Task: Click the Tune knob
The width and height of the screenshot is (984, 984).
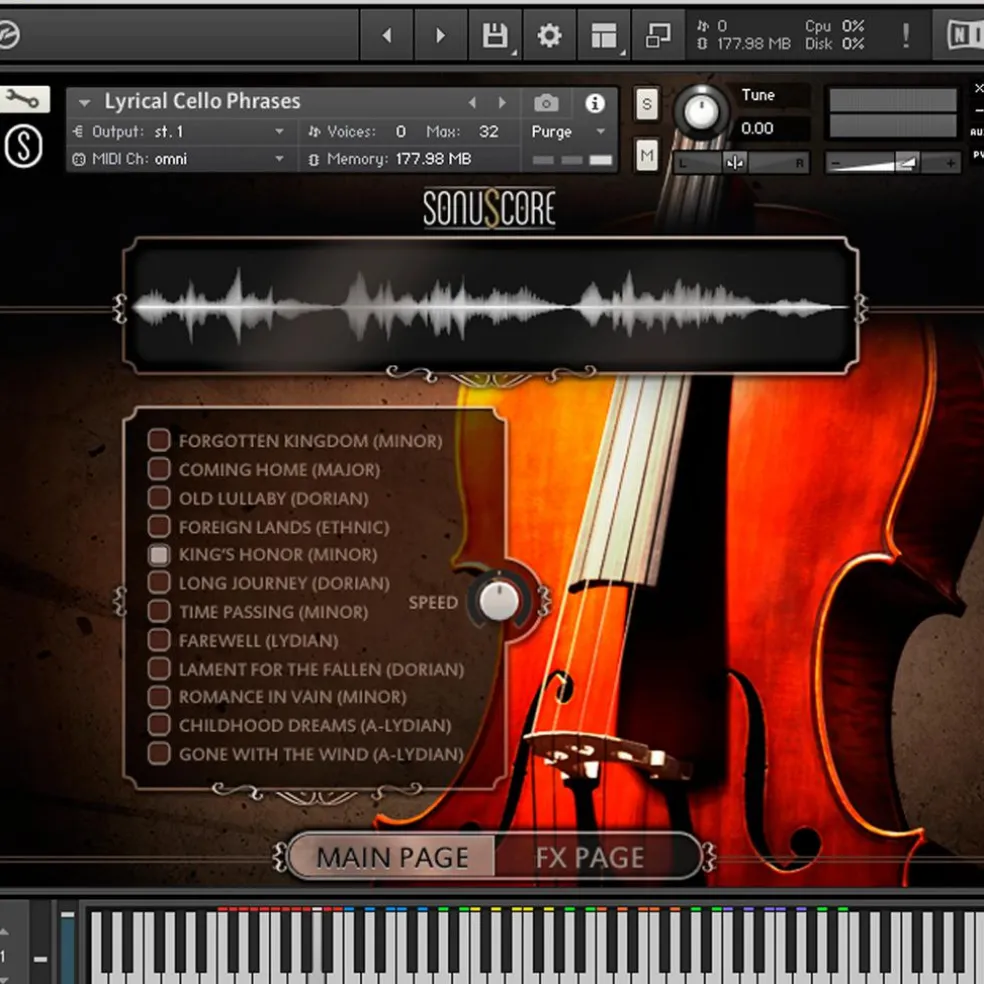Action: [x=701, y=112]
